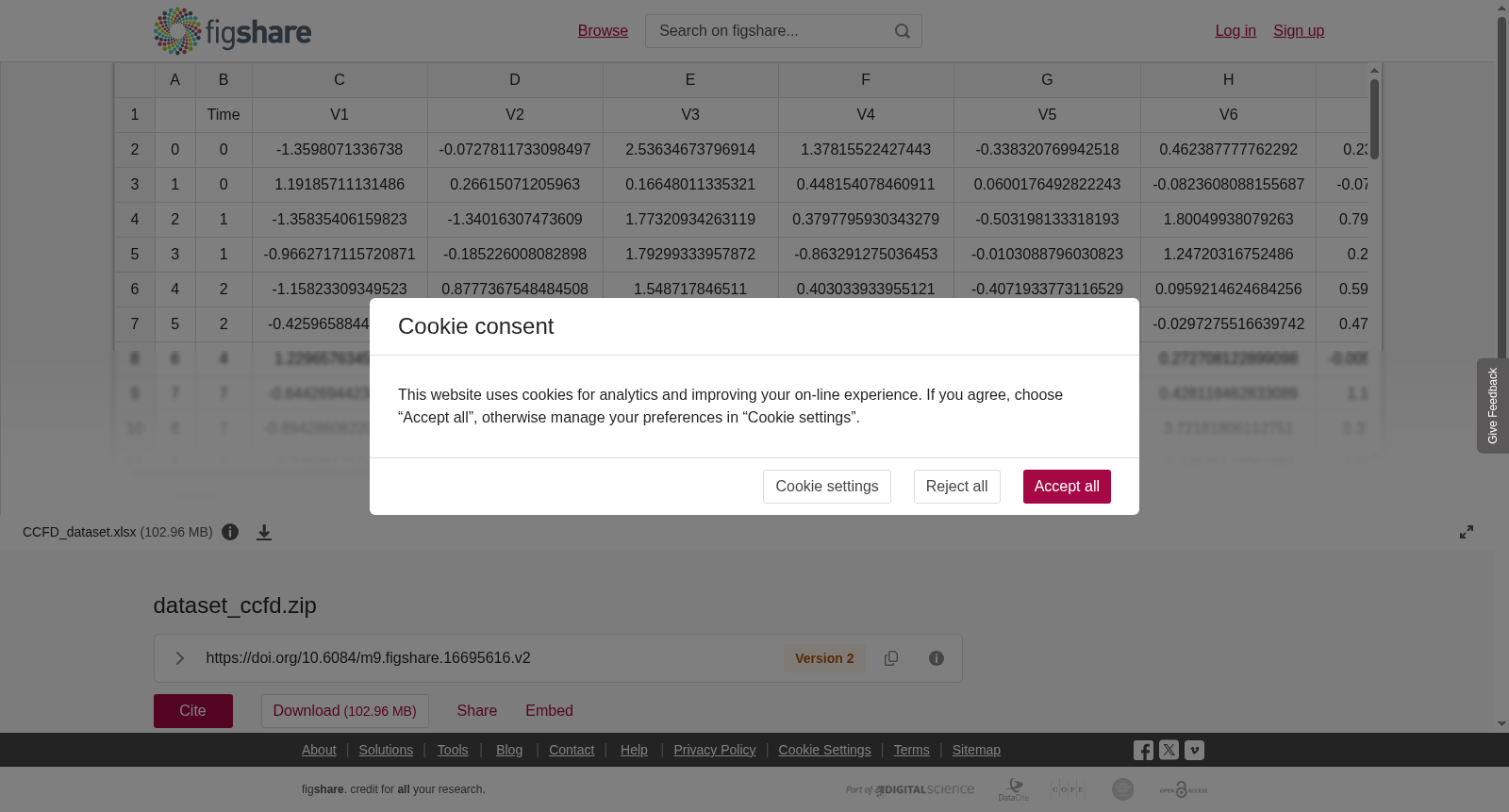Open the Version 2 selector
Screen dimensions: 1509x812
coord(824,658)
